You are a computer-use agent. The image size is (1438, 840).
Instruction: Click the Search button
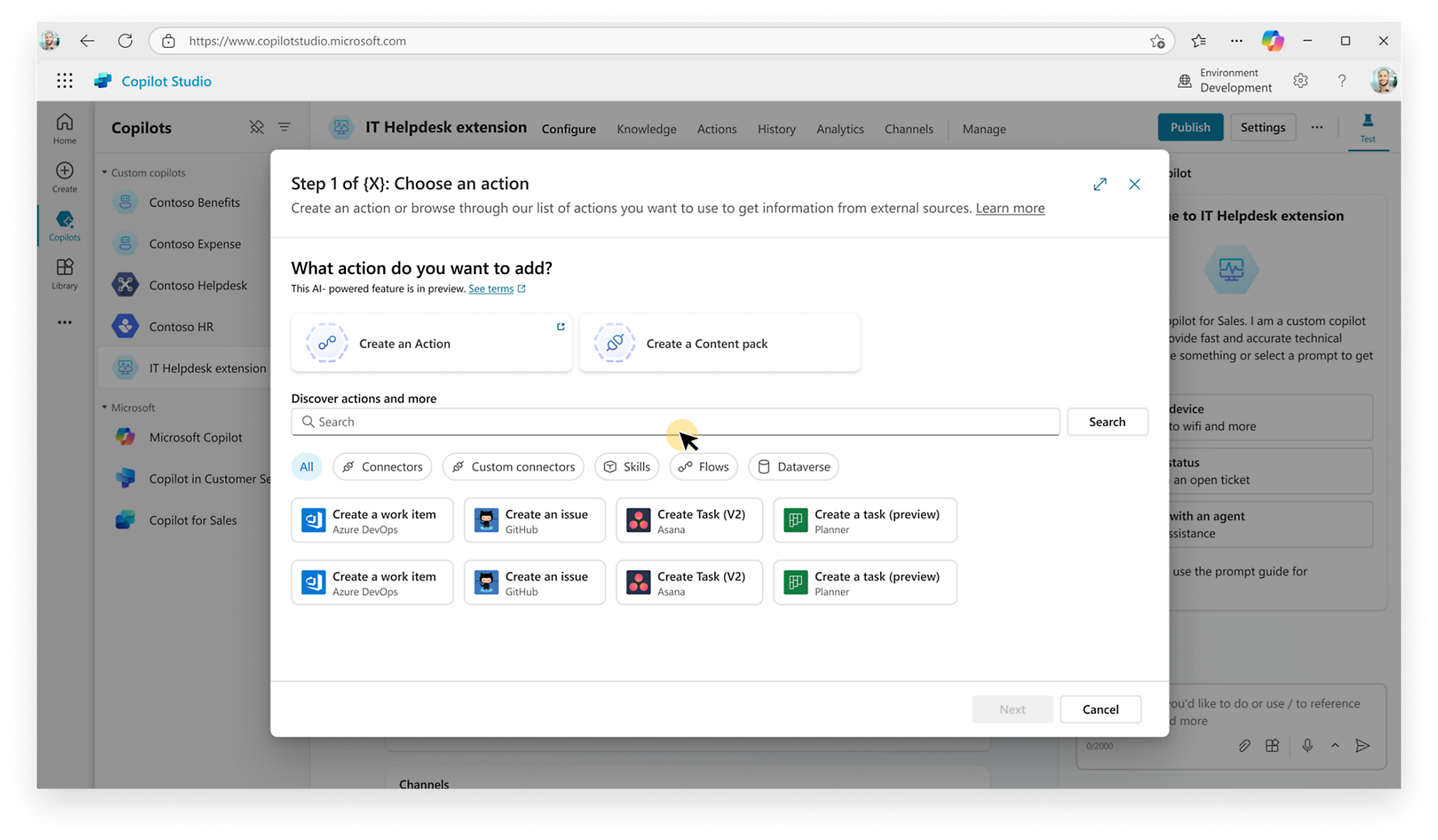coord(1107,420)
